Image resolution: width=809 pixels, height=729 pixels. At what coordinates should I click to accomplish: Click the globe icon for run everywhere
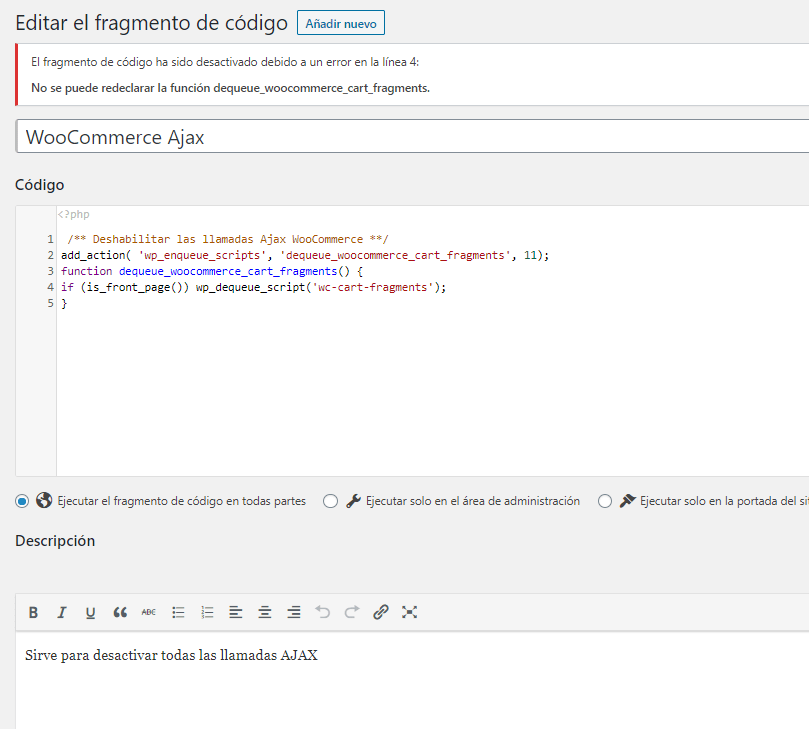44,500
